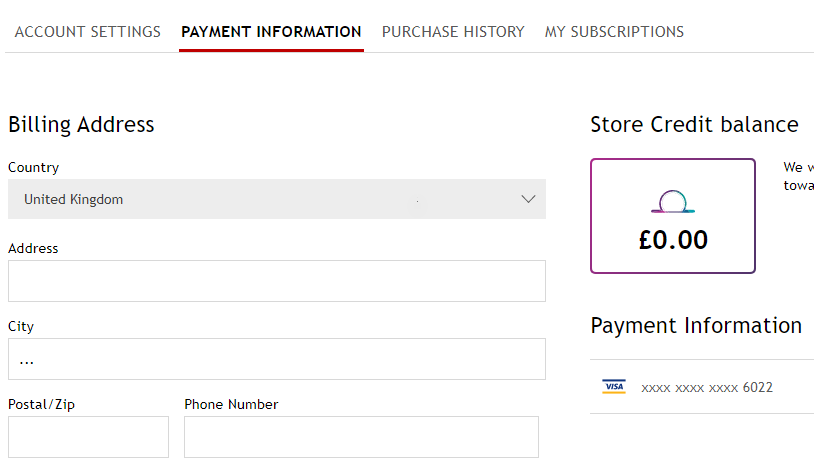The image size is (814, 462).
Task: Switch to the Purchase History tab
Action: 453,32
